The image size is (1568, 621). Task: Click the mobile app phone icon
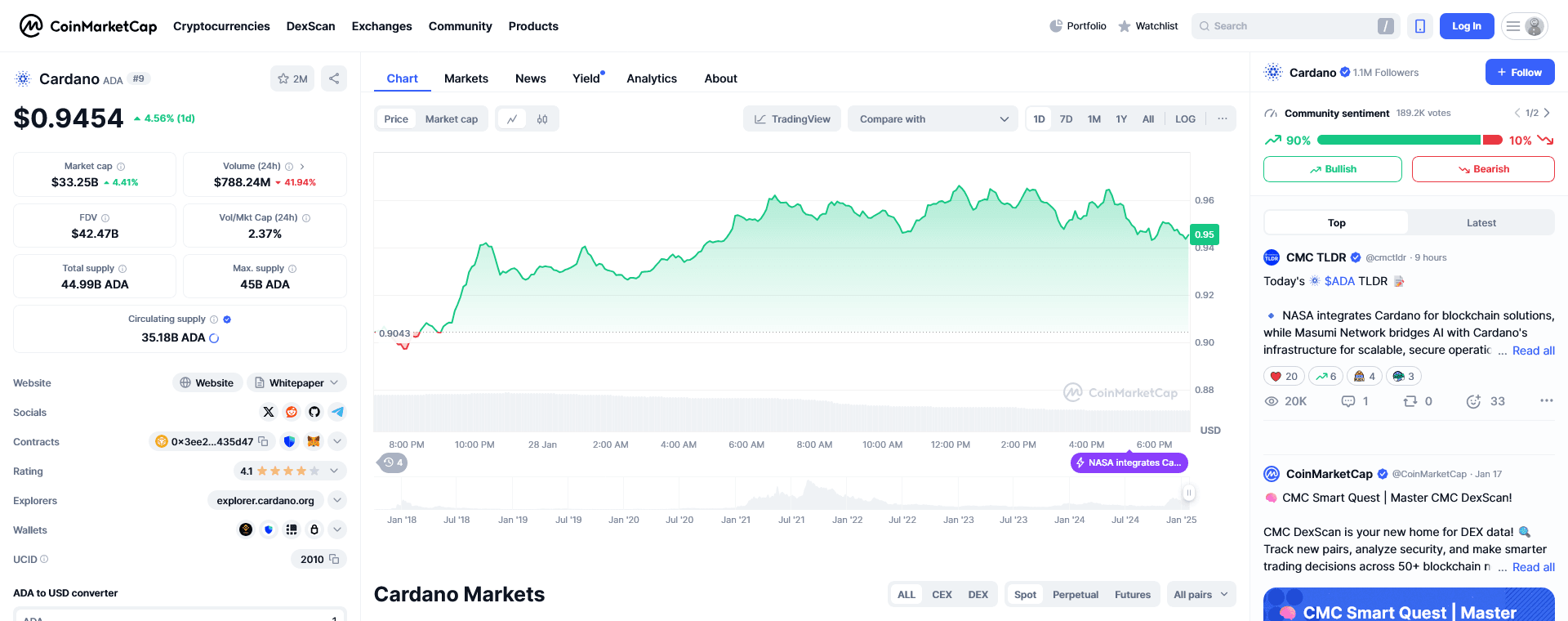click(x=1420, y=26)
